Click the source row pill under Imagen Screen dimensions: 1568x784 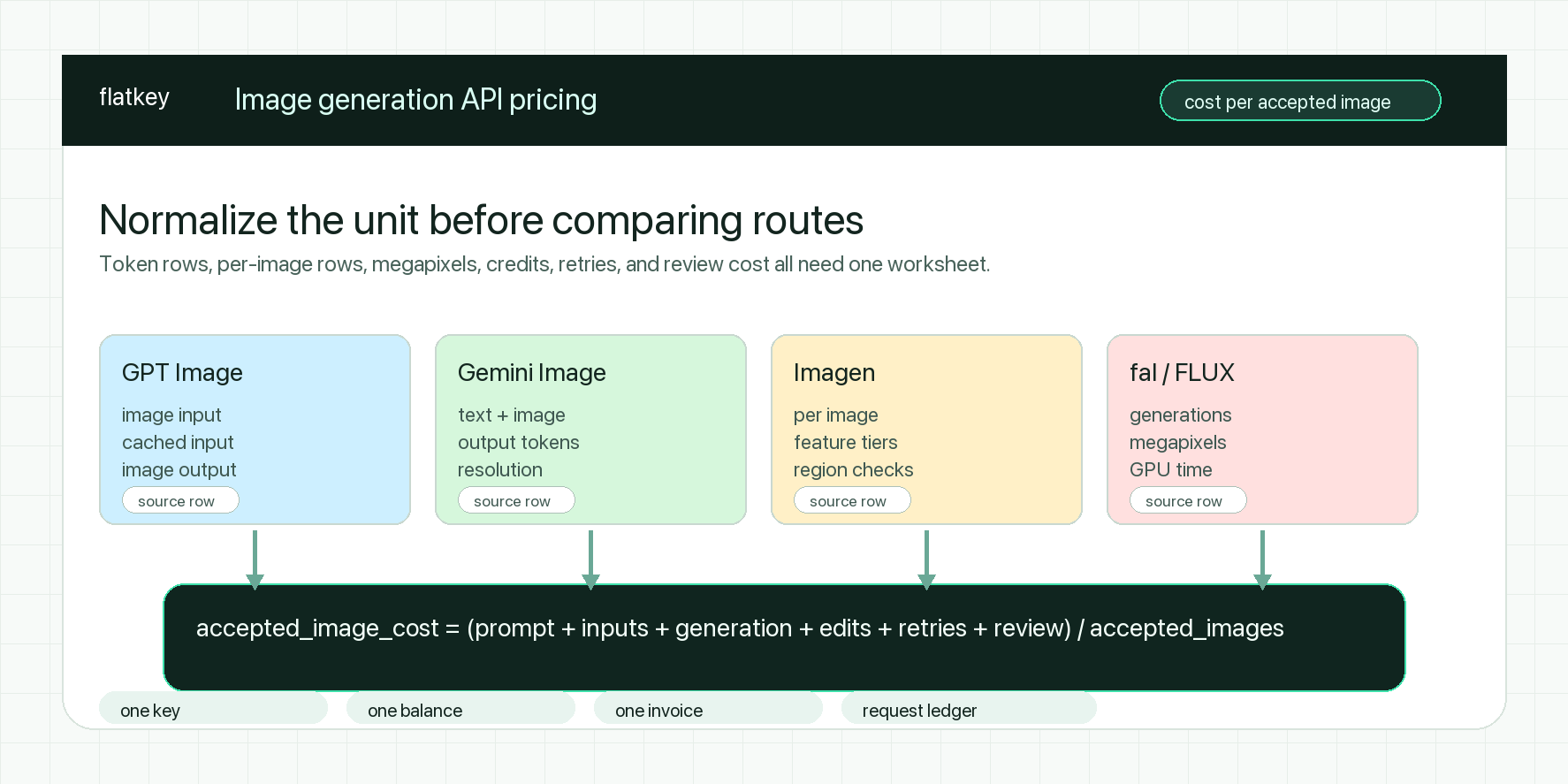[x=852, y=500]
